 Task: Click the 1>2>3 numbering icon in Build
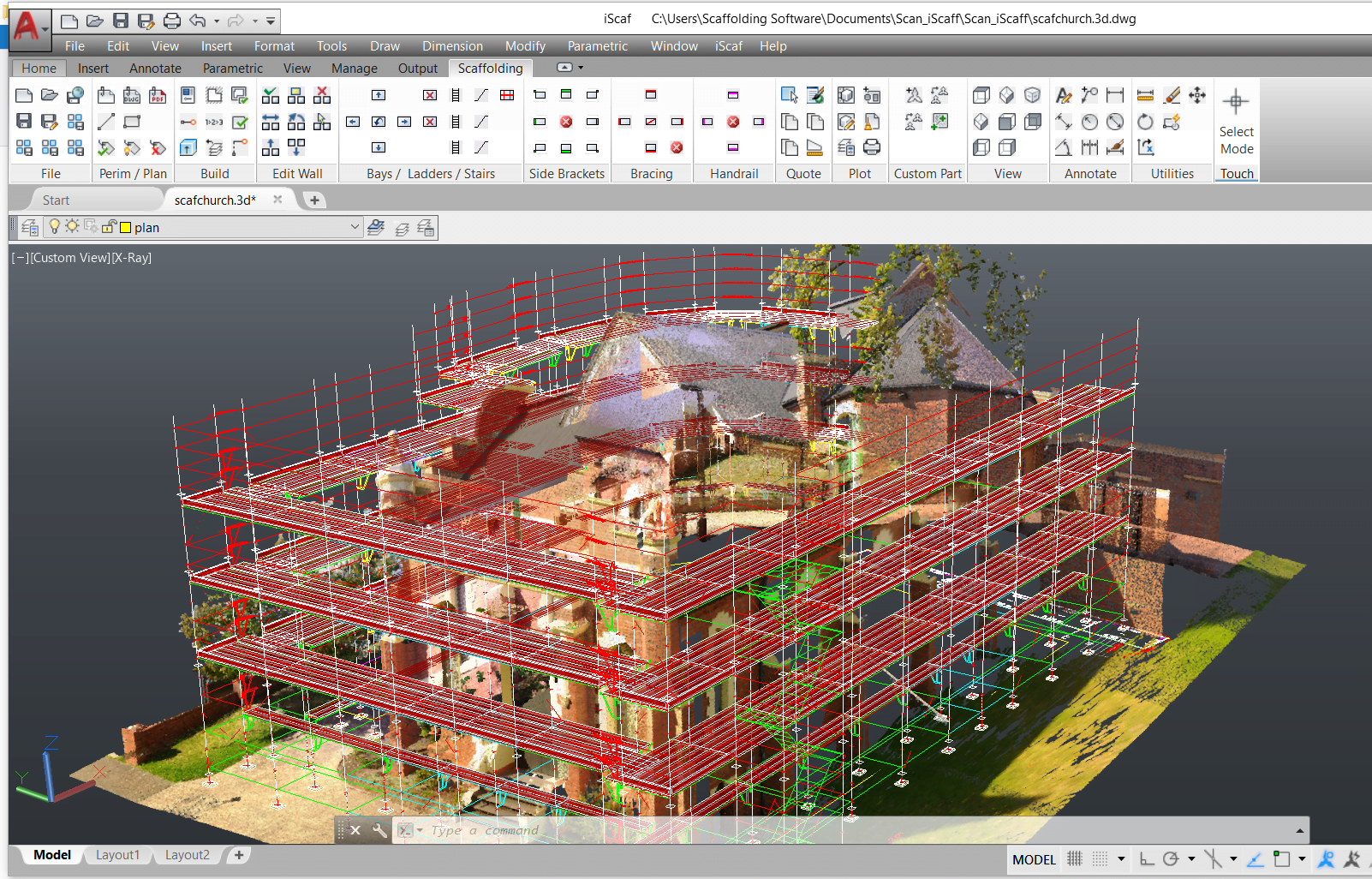[214, 122]
